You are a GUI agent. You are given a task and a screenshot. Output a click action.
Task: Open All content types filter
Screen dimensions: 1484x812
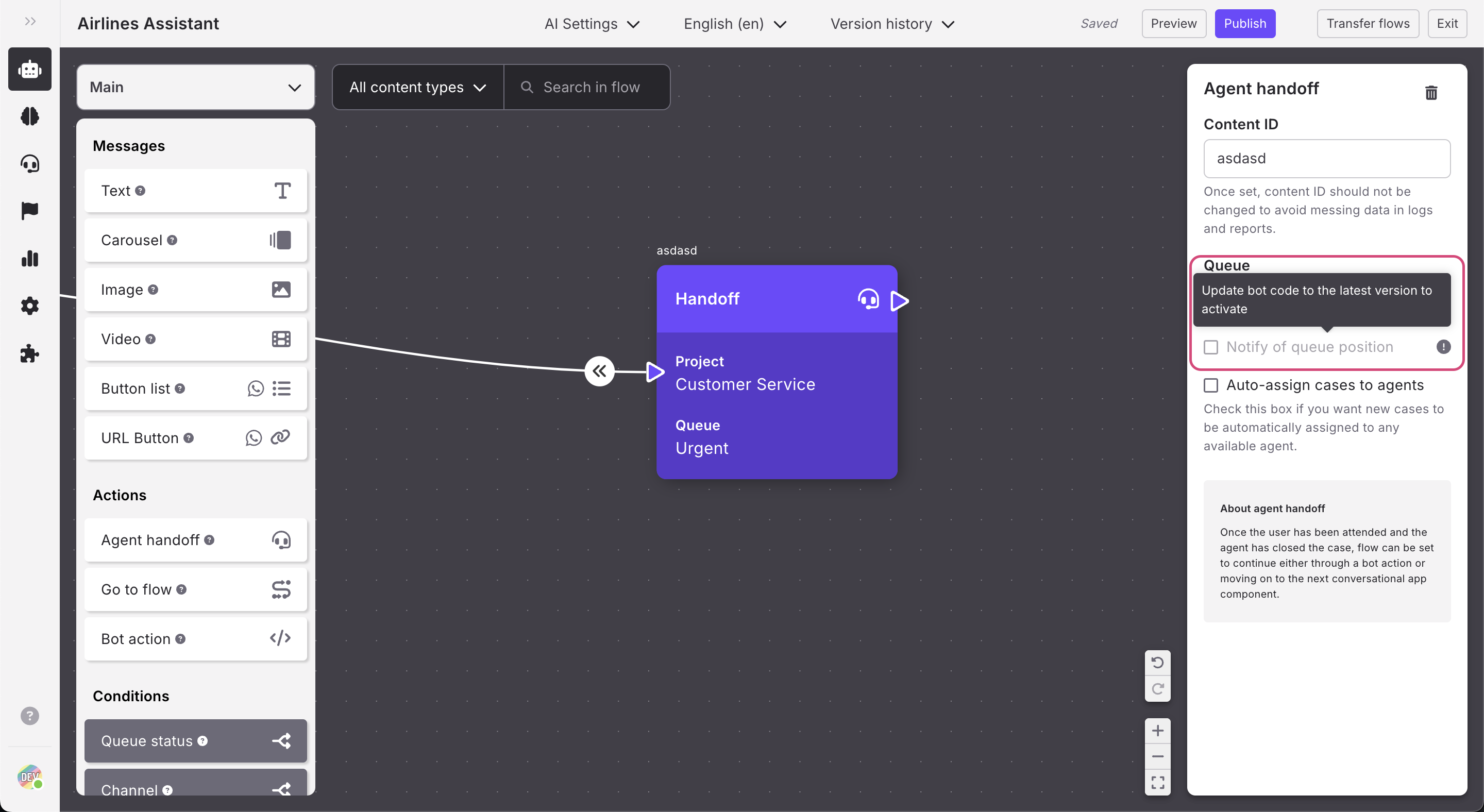tap(417, 87)
